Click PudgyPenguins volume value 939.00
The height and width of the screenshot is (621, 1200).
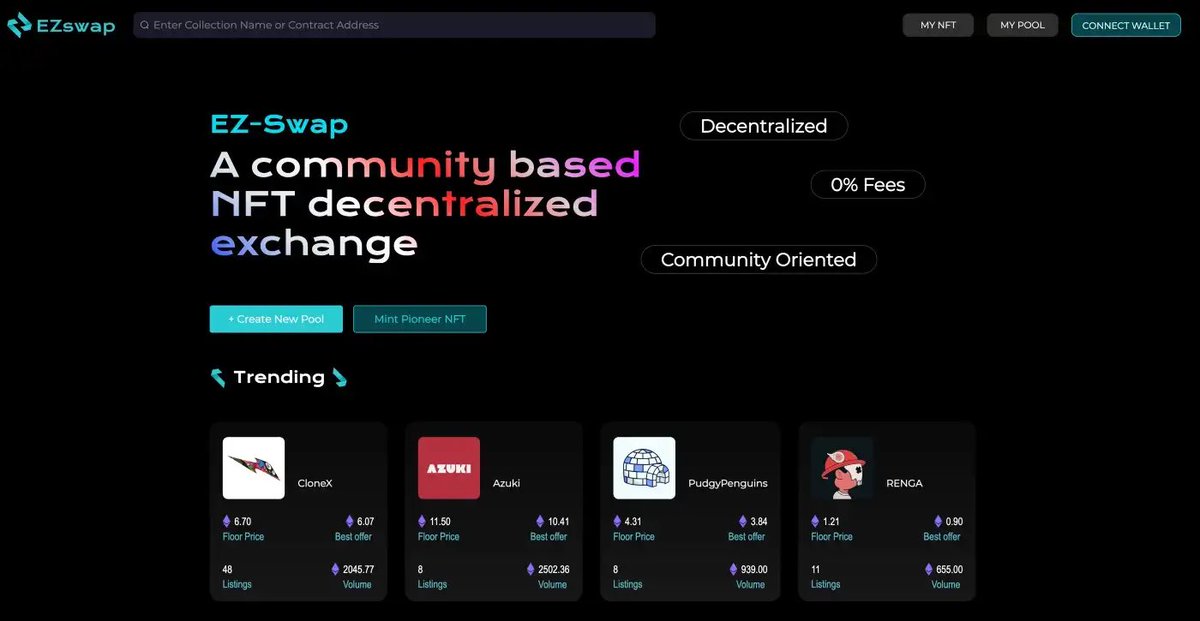pyautogui.click(x=753, y=570)
